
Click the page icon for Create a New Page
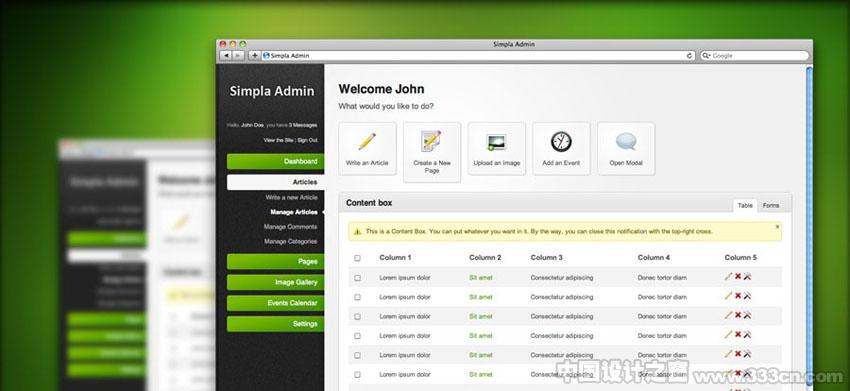[x=432, y=141]
